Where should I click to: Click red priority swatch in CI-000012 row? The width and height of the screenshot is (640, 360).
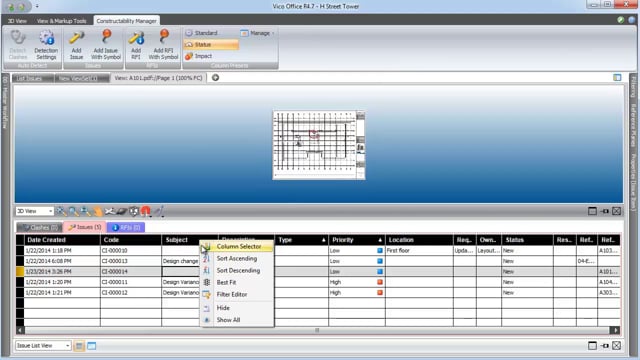pyautogui.click(x=380, y=293)
